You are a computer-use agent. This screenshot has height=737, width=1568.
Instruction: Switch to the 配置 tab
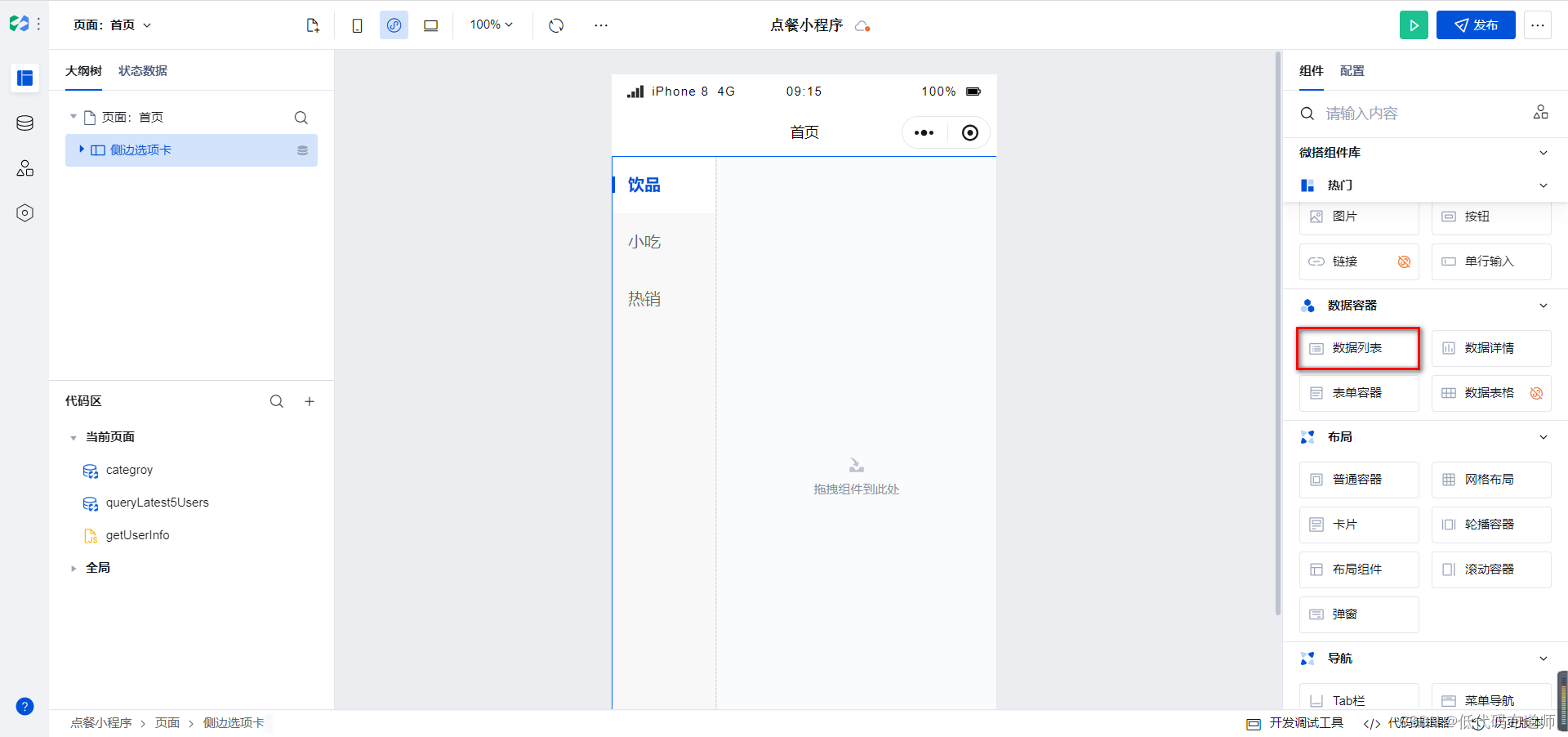coord(1352,71)
